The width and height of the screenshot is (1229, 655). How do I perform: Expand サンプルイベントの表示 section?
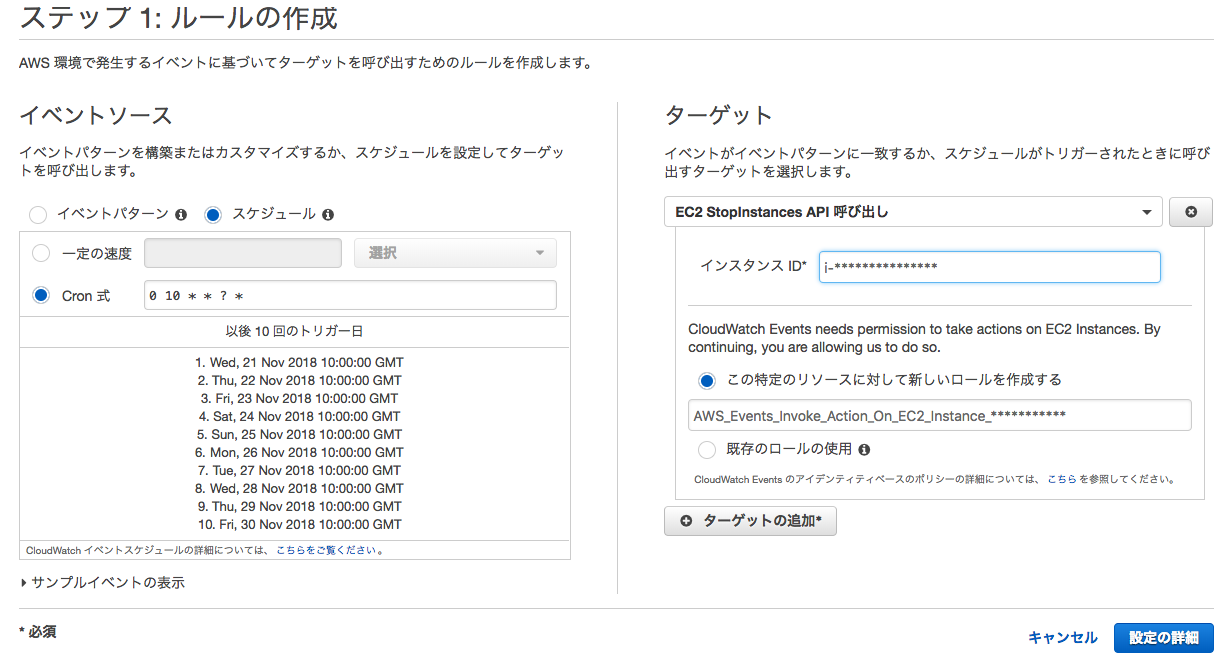pos(102,582)
